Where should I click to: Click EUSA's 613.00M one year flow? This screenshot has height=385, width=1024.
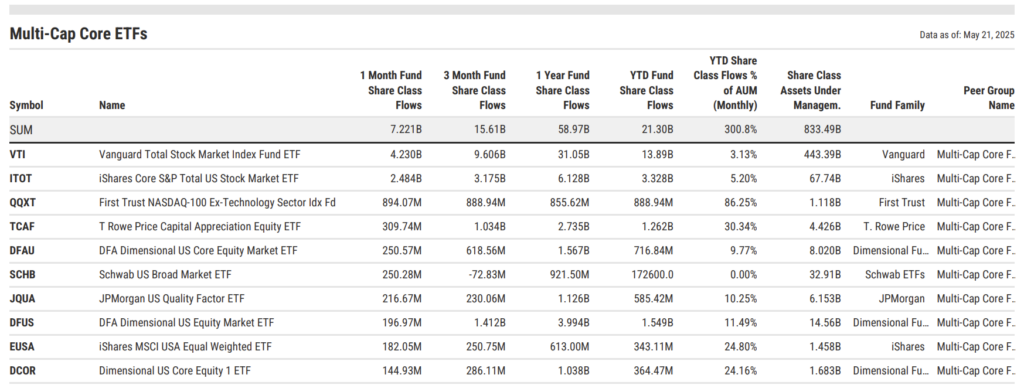[x=569, y=346]
